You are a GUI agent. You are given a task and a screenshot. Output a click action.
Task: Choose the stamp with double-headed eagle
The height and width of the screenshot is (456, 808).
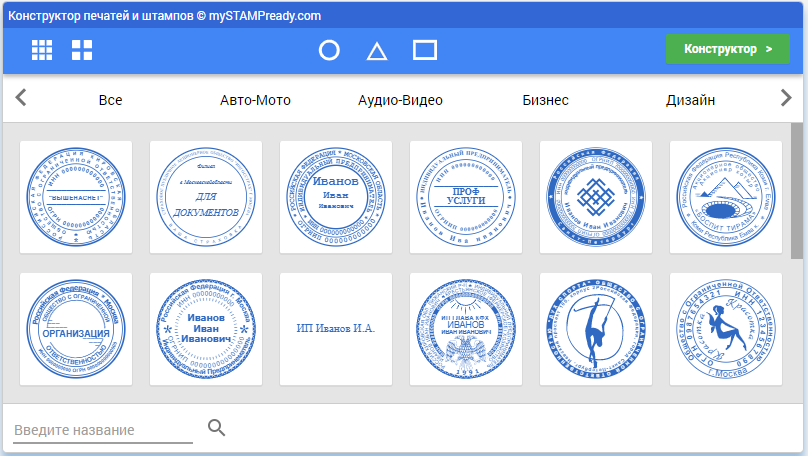point(466,329)
